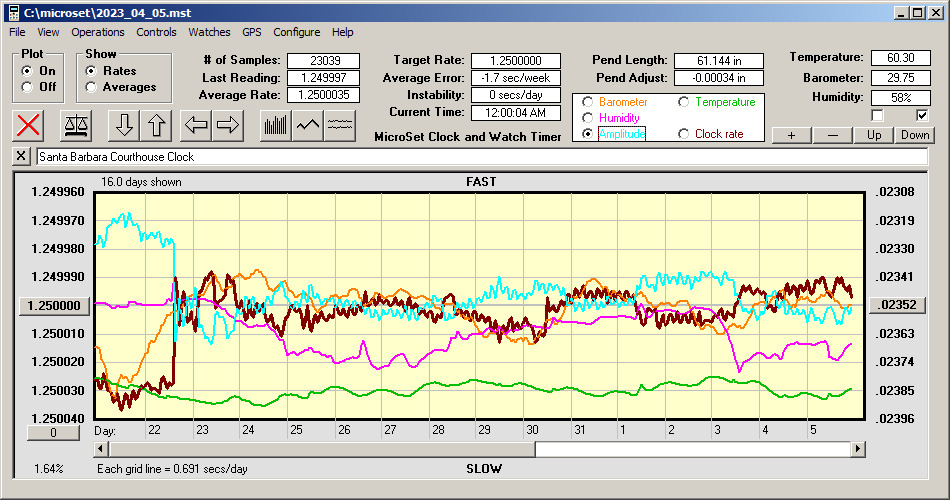Click the right arrow toolbar button

[x=228, y=125]
